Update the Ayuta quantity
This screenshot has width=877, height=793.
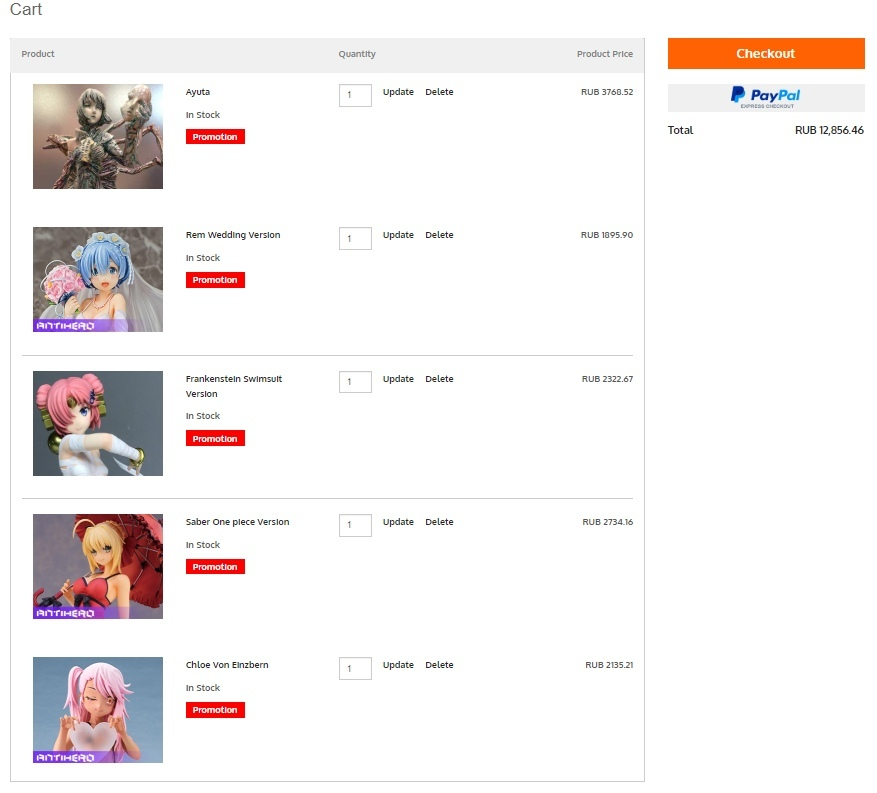398,92
